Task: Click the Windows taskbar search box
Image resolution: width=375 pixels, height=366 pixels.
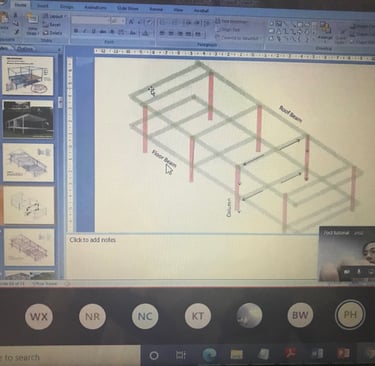Action: tap(70, 357)
